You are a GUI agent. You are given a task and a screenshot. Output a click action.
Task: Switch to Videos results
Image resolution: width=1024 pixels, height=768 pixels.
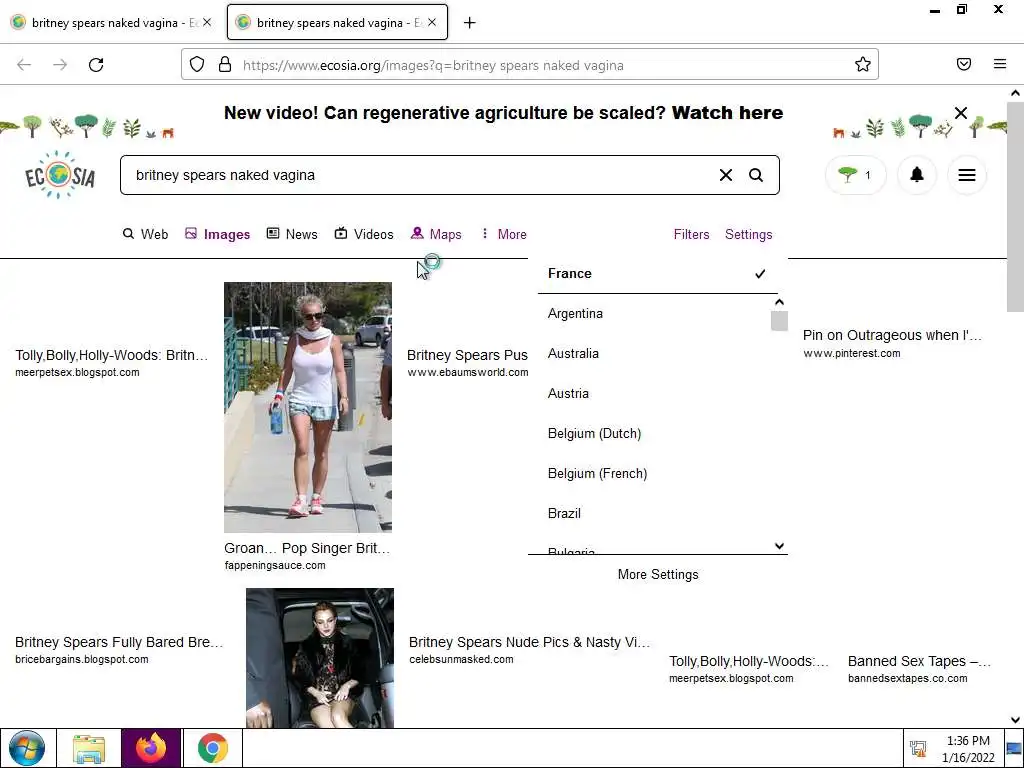click(x=364, y=234)
